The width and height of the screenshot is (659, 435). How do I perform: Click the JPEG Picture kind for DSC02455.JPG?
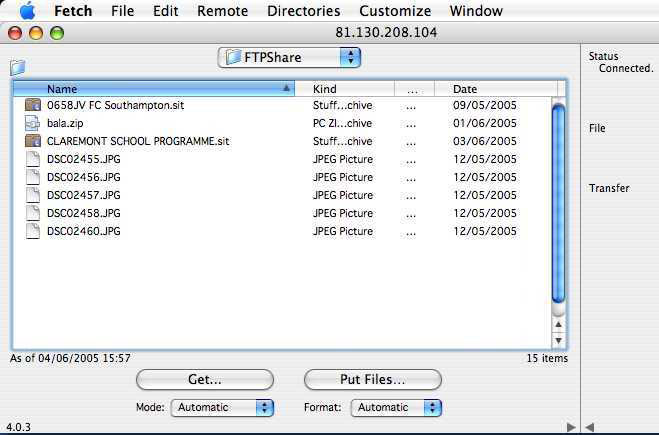click(x=343, y=159)
